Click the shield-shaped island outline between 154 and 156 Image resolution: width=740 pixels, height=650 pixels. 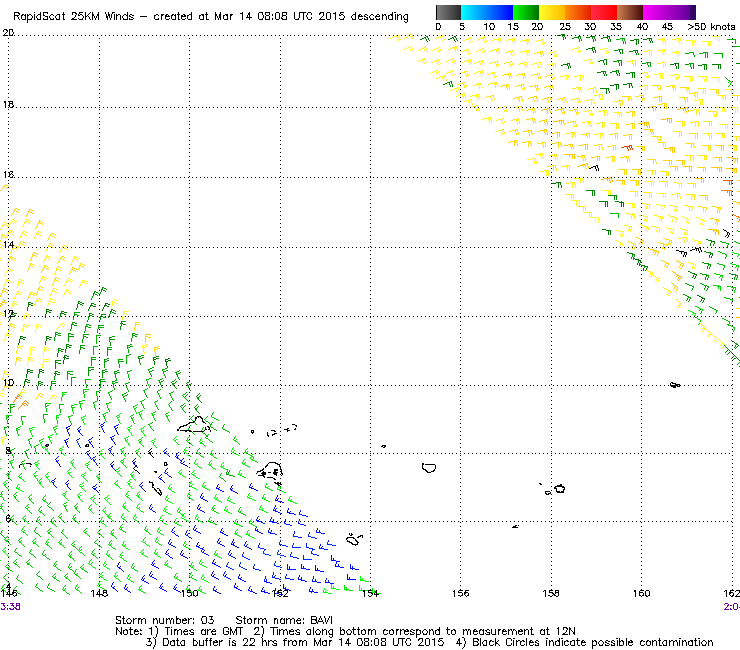pos(429,468)
